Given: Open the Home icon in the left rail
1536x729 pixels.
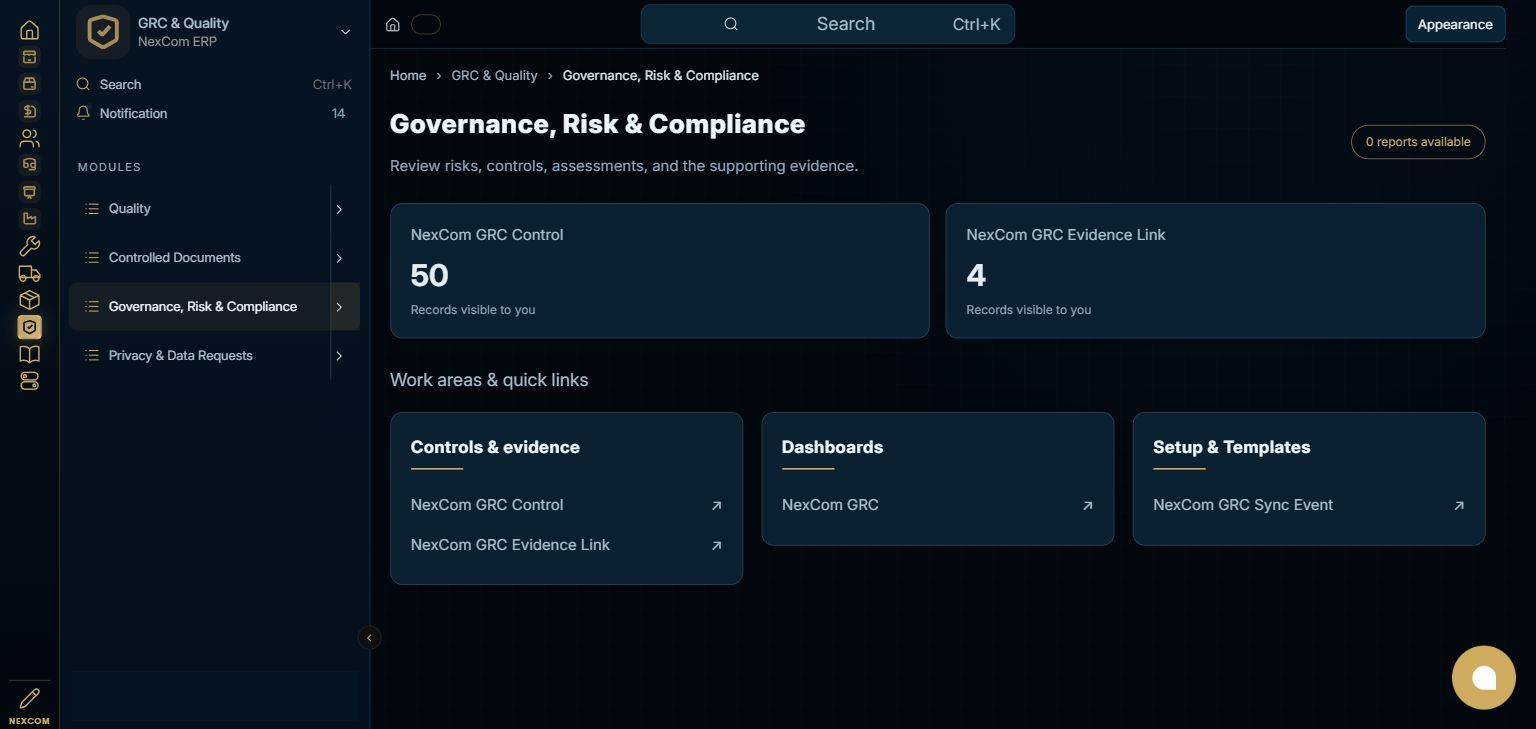Looking at the screenshot, I should [30, 30].
